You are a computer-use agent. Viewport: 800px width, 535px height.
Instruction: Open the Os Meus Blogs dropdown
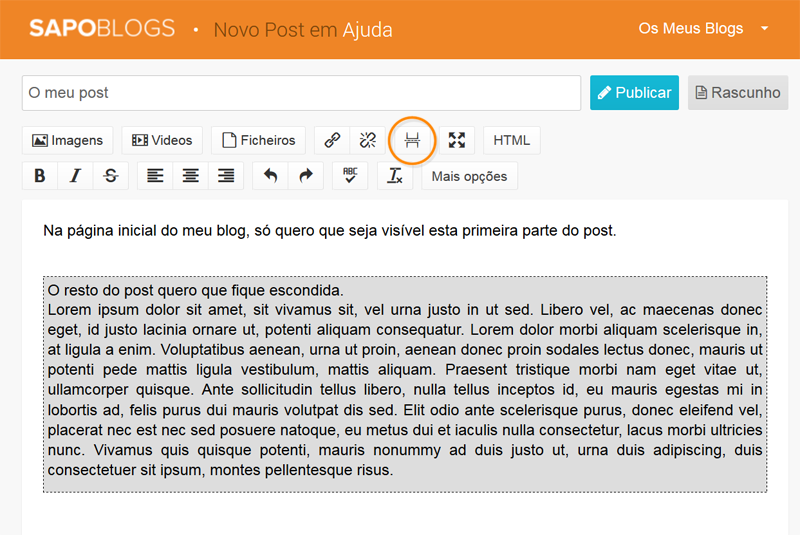click(703, 28)
